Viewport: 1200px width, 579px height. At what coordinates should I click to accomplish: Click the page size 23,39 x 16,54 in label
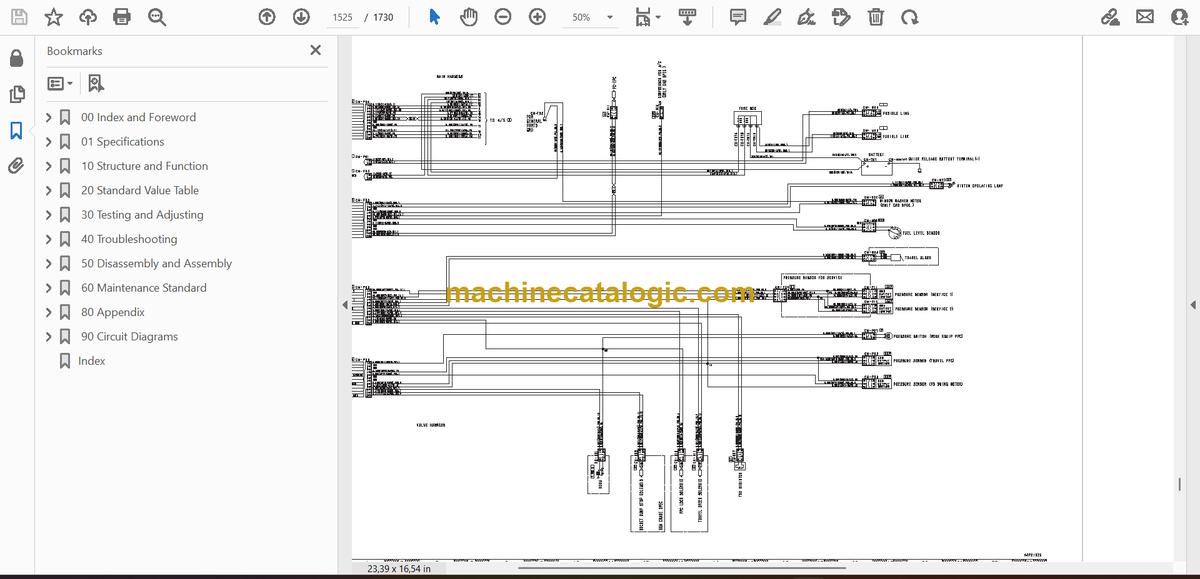[x=399, y=568]
